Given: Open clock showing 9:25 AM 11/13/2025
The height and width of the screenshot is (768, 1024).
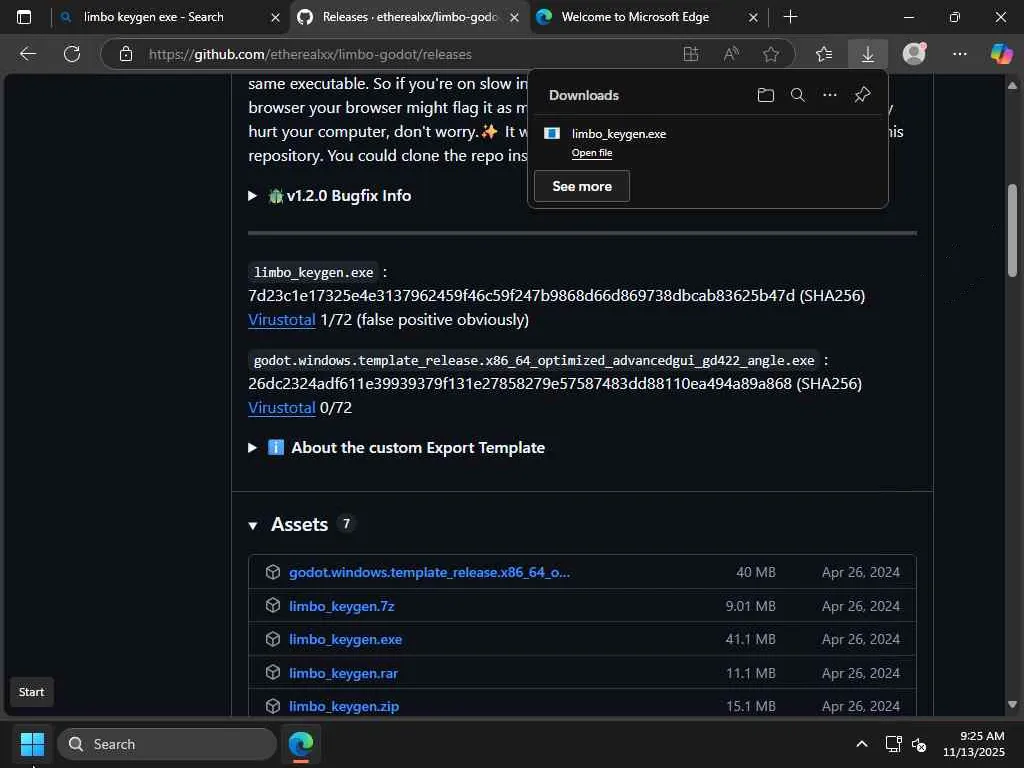Looking at the screenshot, I should click(974, 744).
